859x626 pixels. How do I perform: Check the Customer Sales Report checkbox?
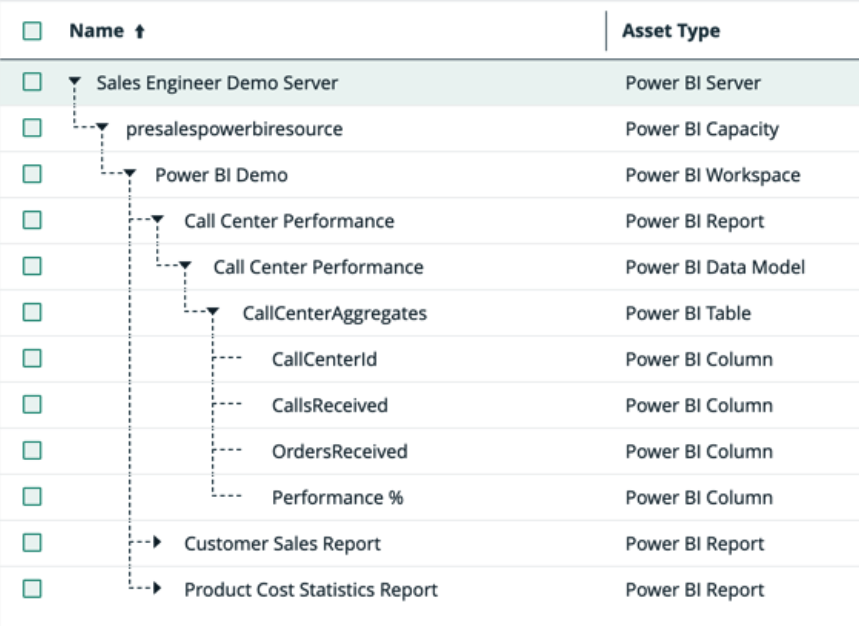coord(32,542)
